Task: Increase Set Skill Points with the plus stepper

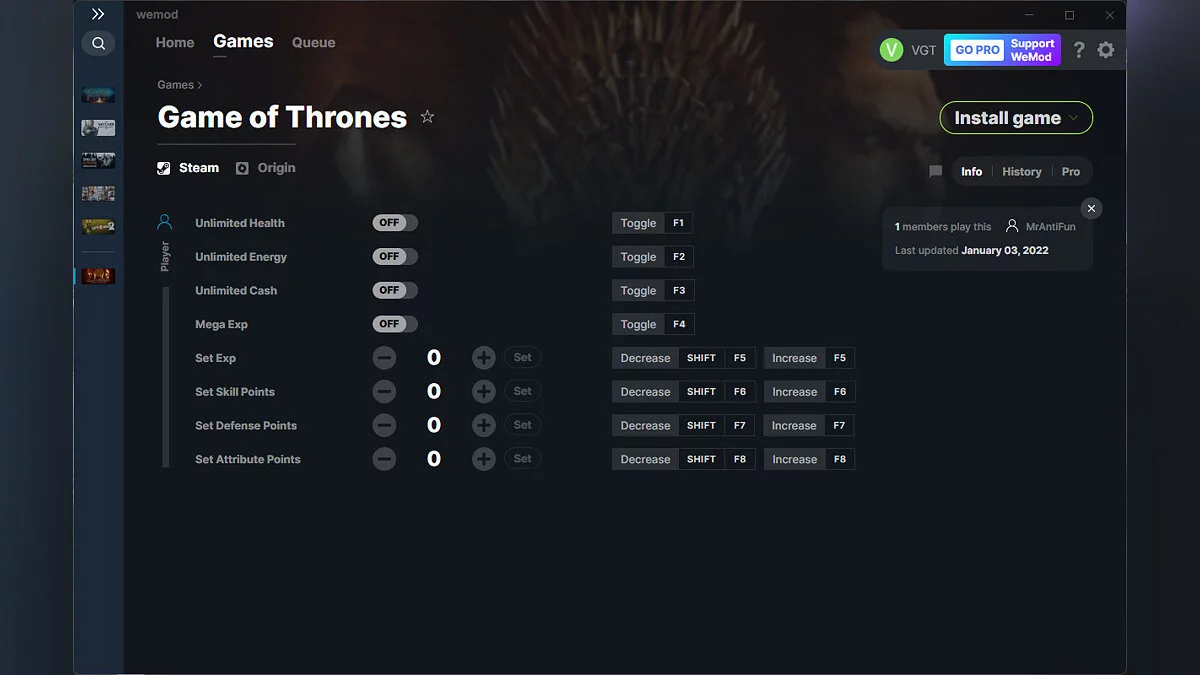Action: [483, 391]
